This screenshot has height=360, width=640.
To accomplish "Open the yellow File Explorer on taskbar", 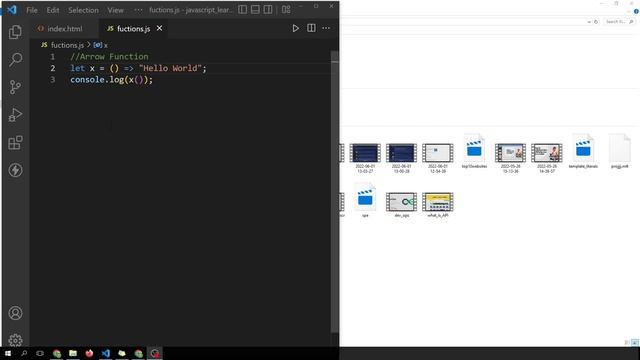I will 122,353.
